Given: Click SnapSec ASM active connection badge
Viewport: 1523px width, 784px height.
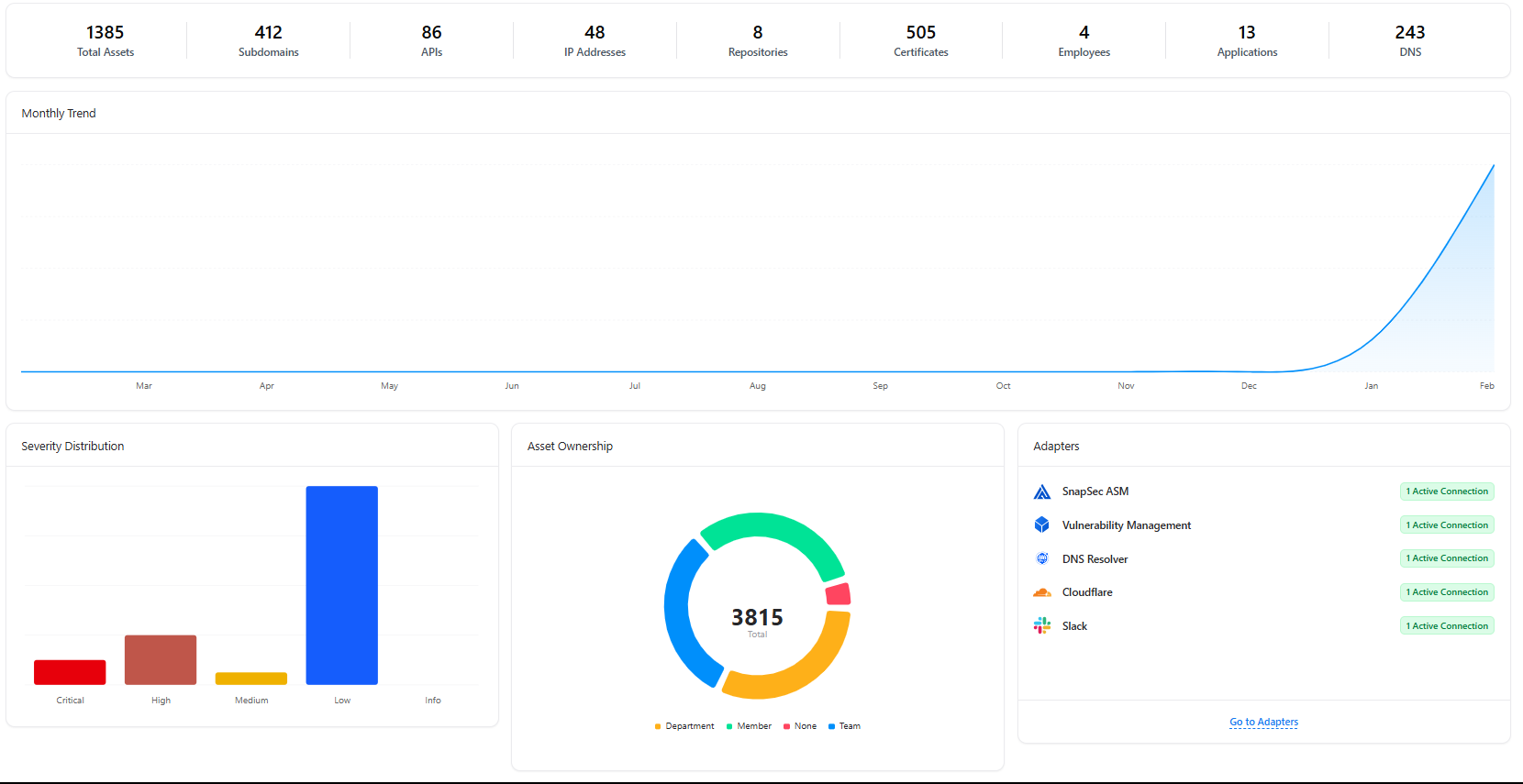Looking at the screenshot, I should 1447,491.
